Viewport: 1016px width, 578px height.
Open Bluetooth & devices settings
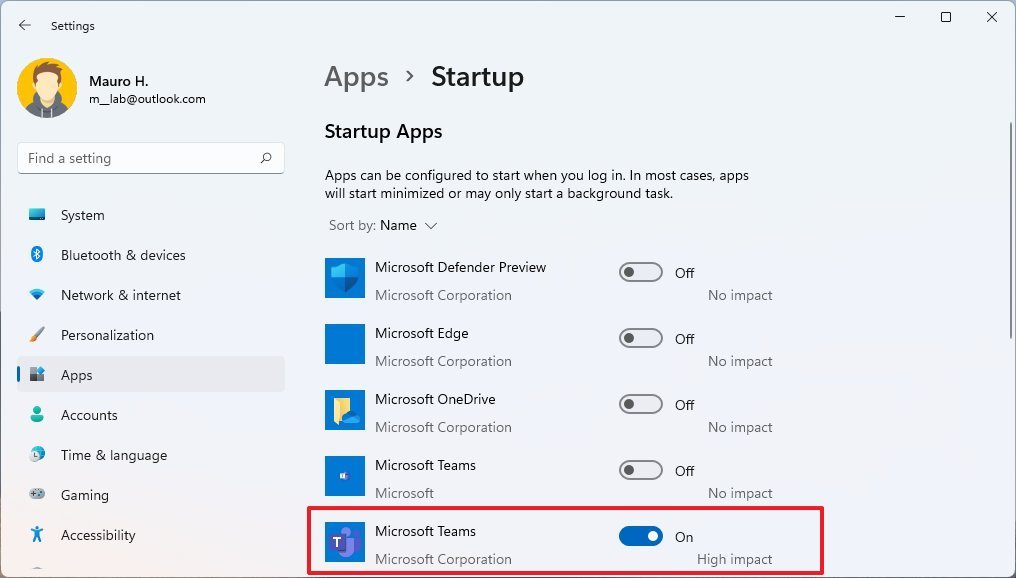pyautogui.click(x=37, y=255)
